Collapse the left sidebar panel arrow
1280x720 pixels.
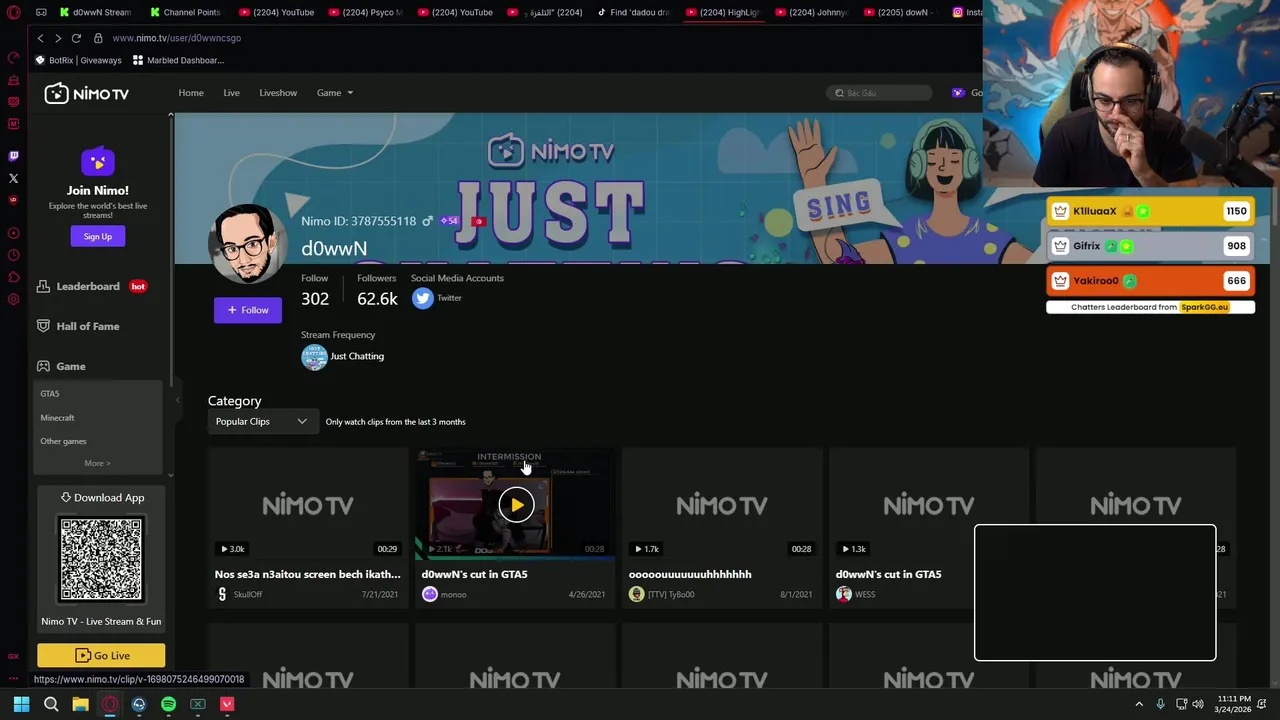pyautogui.click(x=178, y=400)
